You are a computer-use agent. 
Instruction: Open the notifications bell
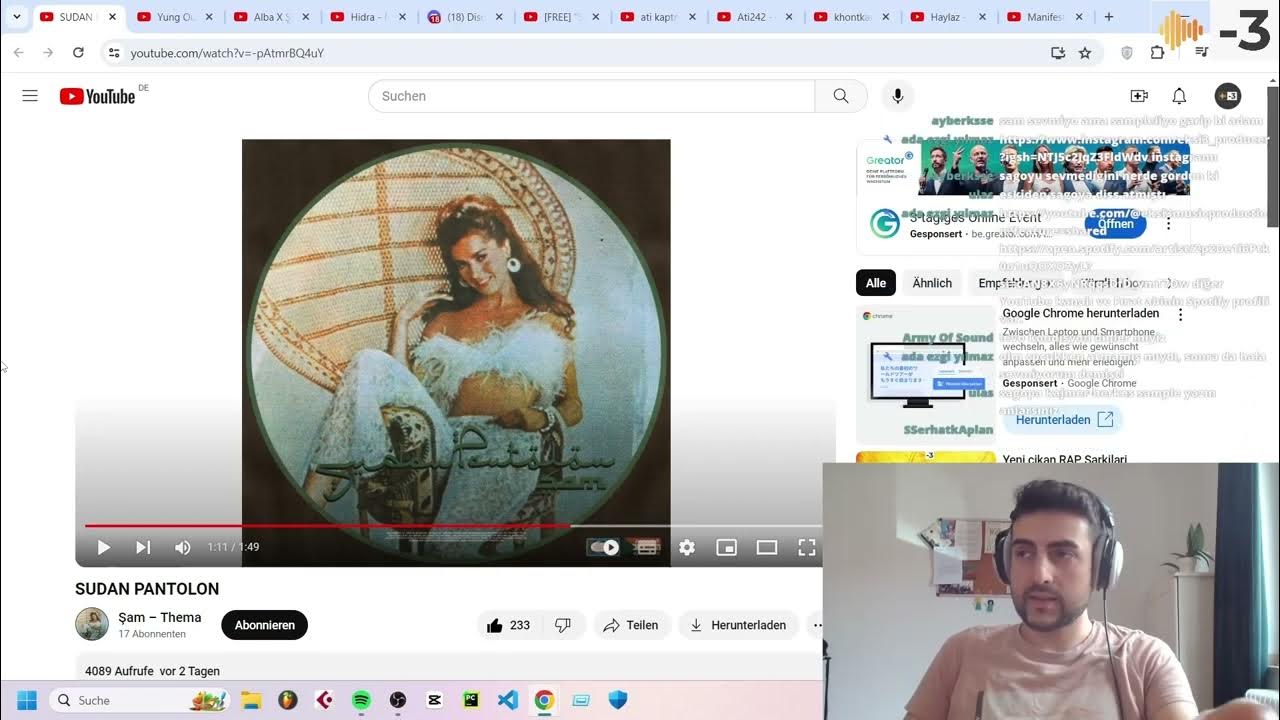click(1179, 96)
